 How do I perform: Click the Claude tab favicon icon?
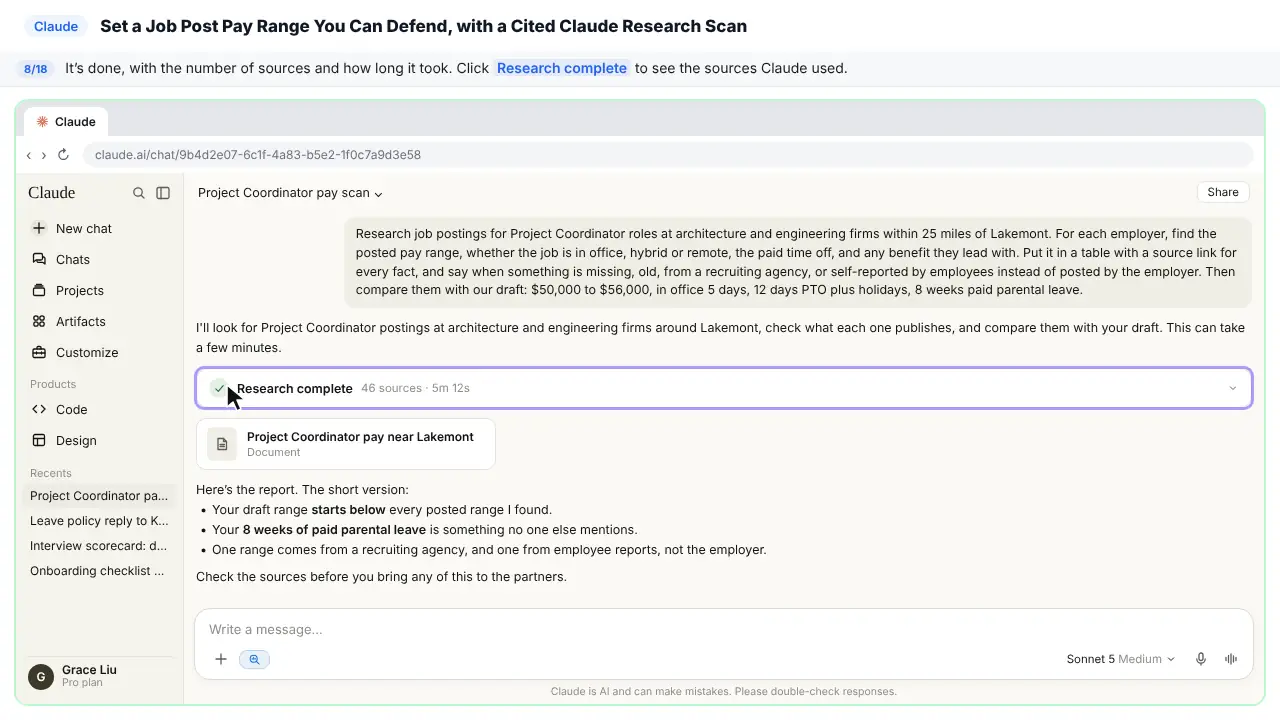[x=42, y=122]
